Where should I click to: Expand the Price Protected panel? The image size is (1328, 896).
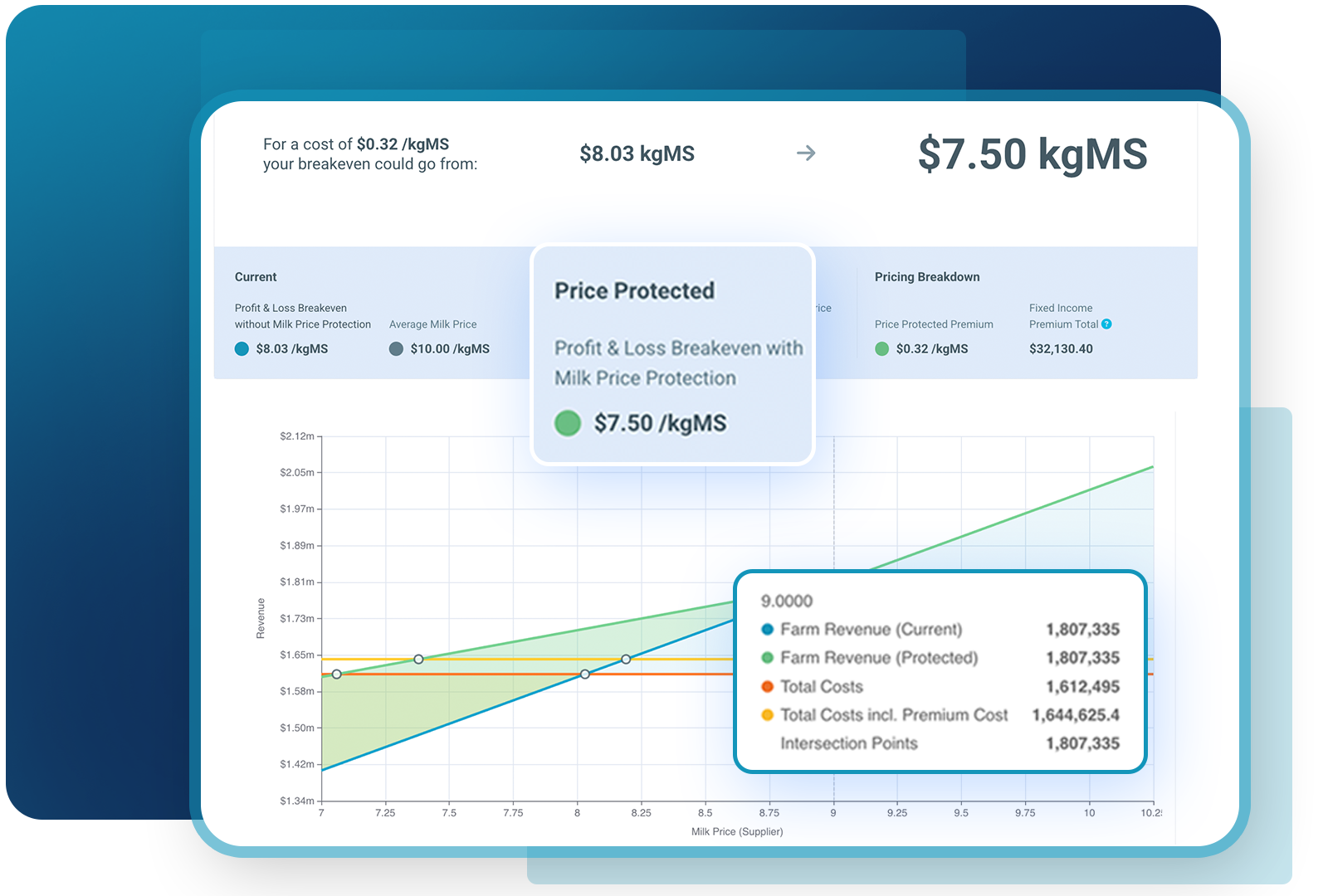point(634,290)
